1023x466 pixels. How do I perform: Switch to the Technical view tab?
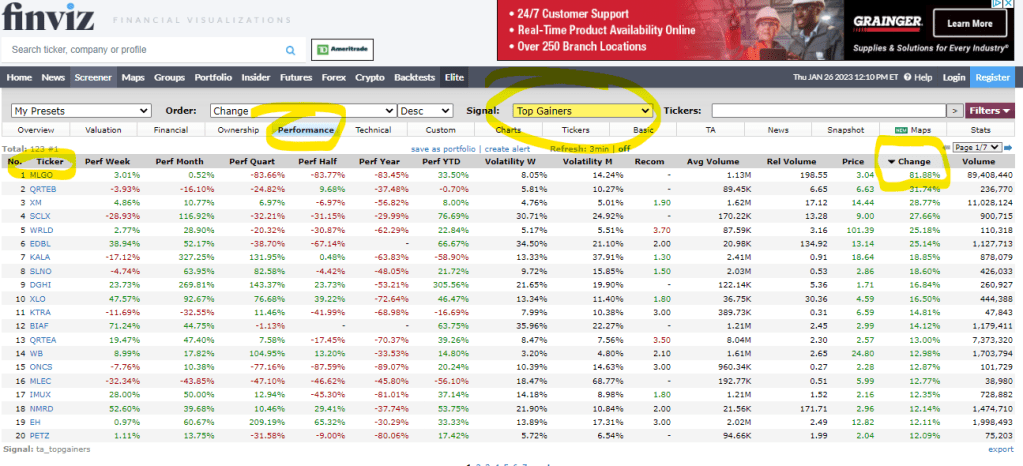click(373, 130)
